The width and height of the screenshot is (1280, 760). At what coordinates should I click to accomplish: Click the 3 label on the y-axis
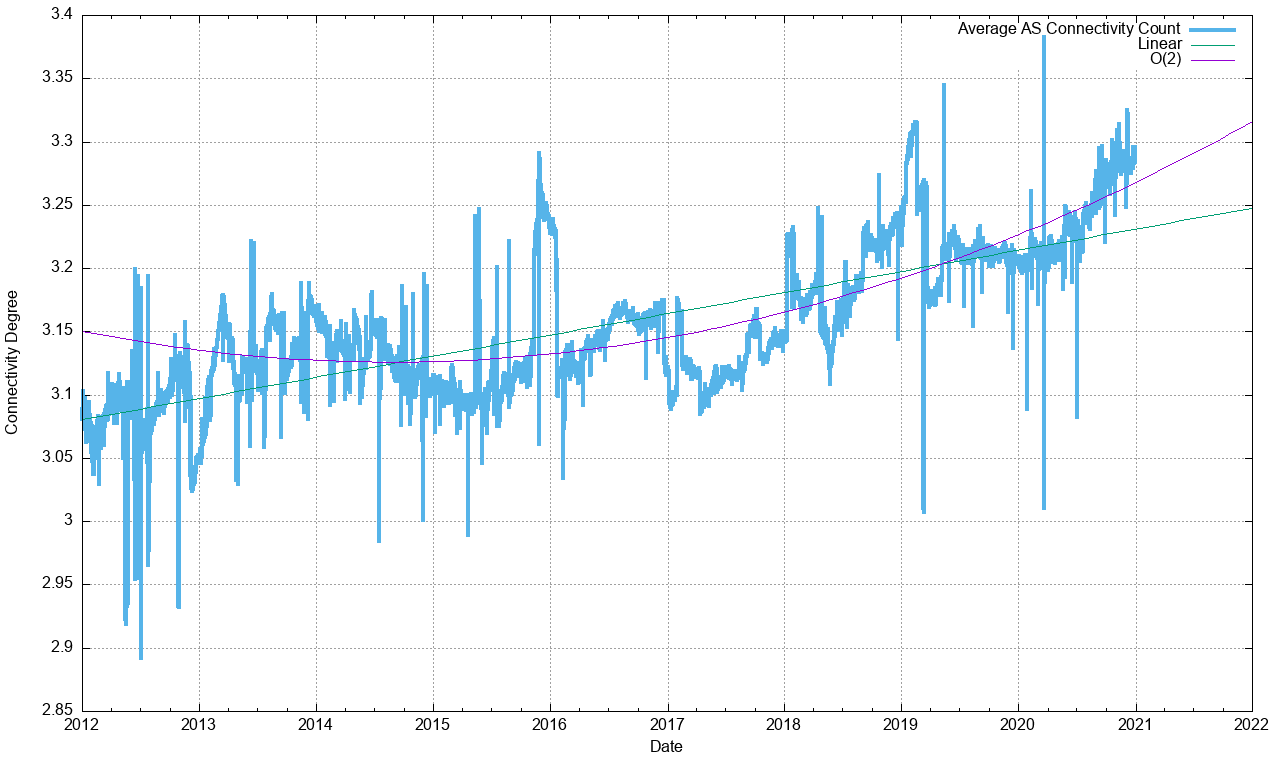tap(67, 521)
